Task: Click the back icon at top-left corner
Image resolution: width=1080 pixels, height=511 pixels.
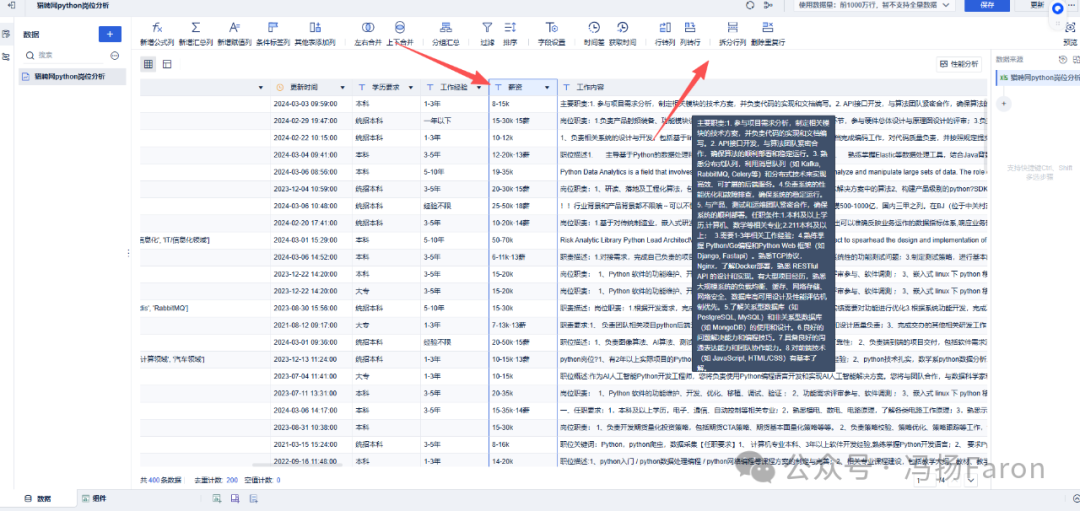Action: 11,5
